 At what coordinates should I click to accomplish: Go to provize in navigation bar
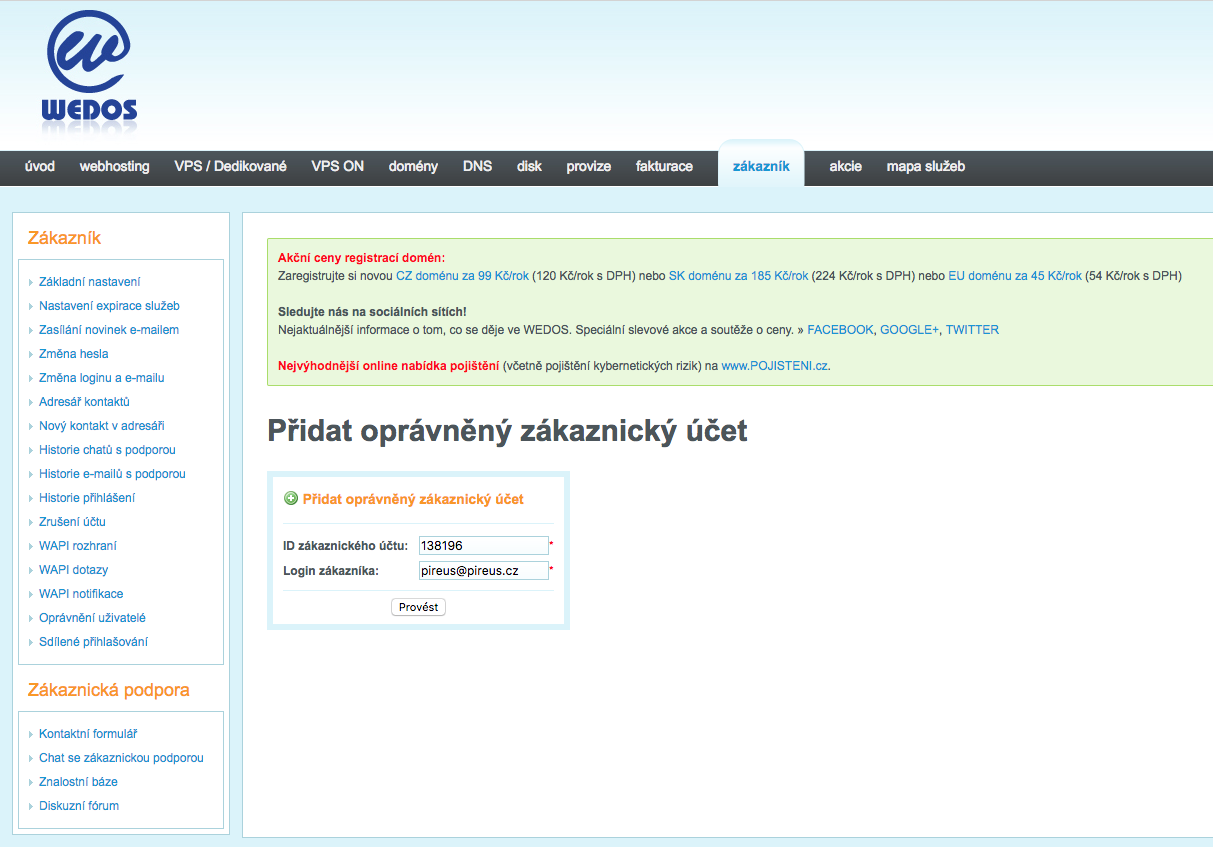click(x=588, y=167)
